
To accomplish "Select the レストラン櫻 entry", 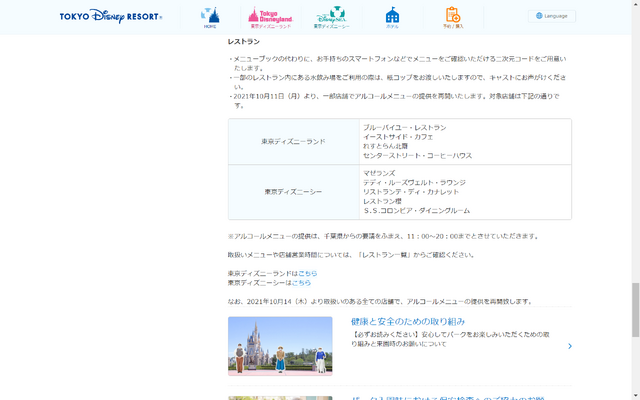I will point(382,201).
